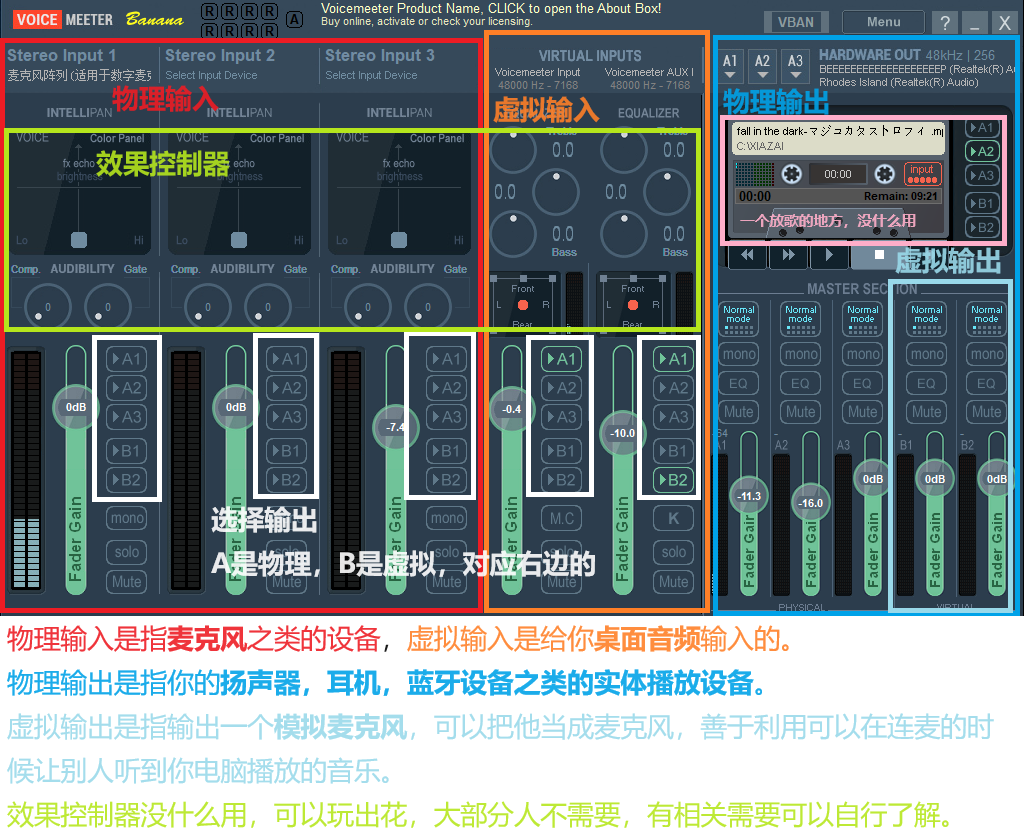Toggle A2 routing on Stereo Input 2

point(287,388)
